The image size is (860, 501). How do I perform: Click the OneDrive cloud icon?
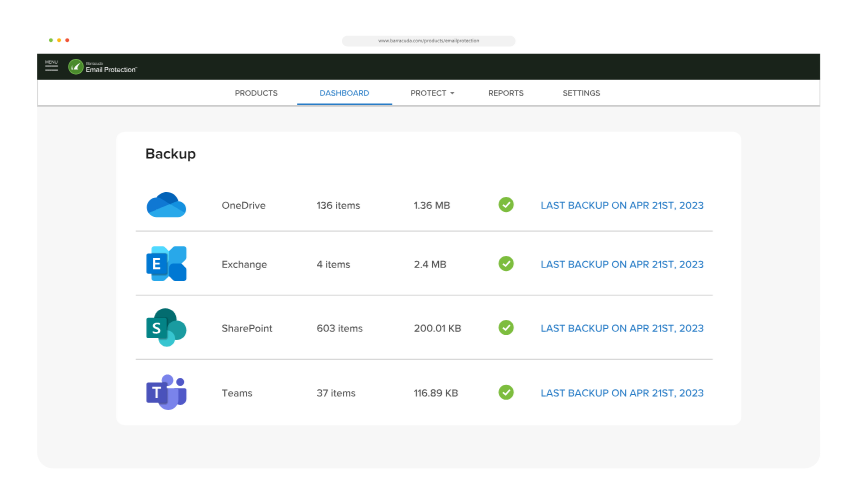coord(166,205)
